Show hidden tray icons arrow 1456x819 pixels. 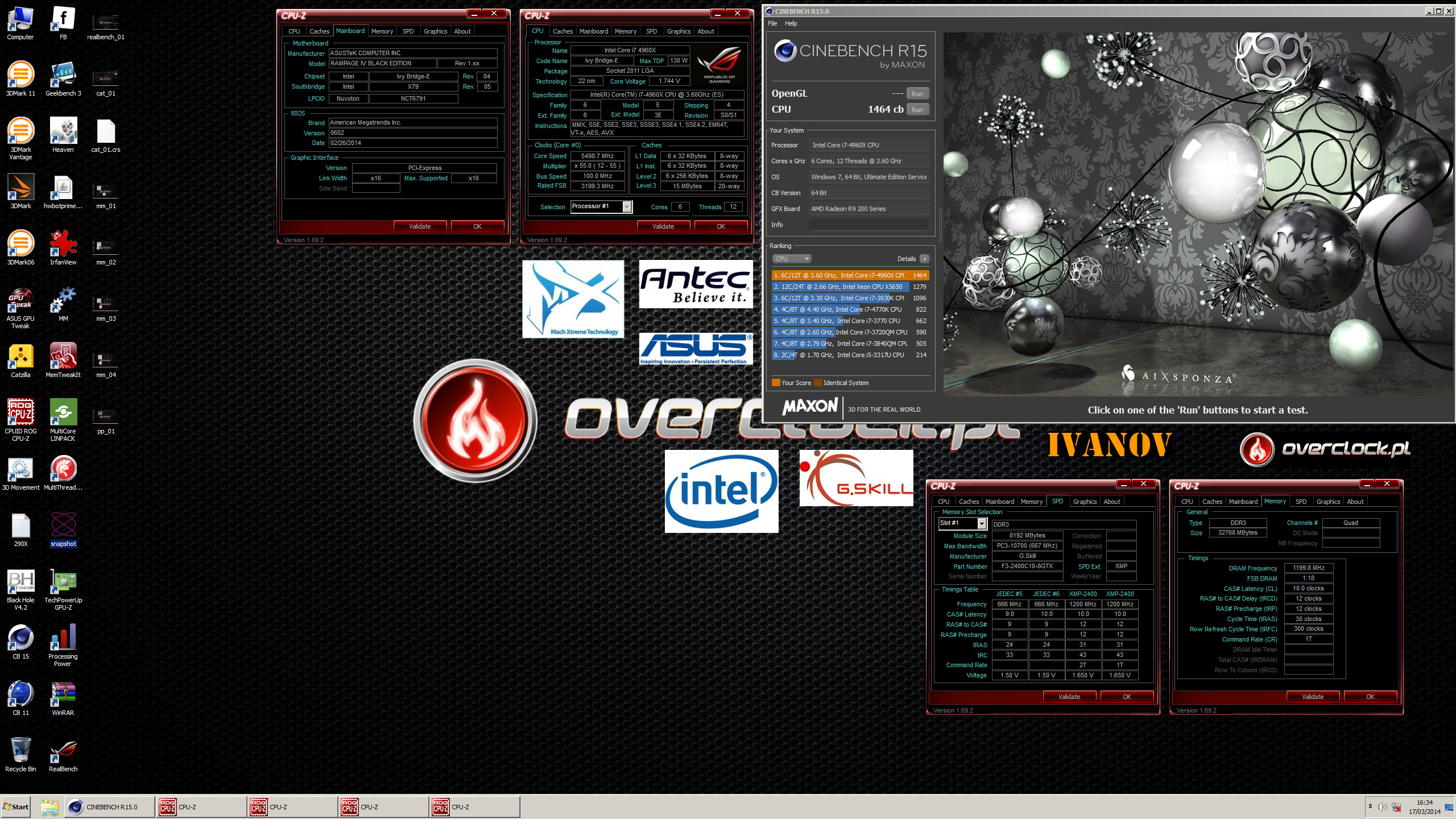tap(1370, 806)
